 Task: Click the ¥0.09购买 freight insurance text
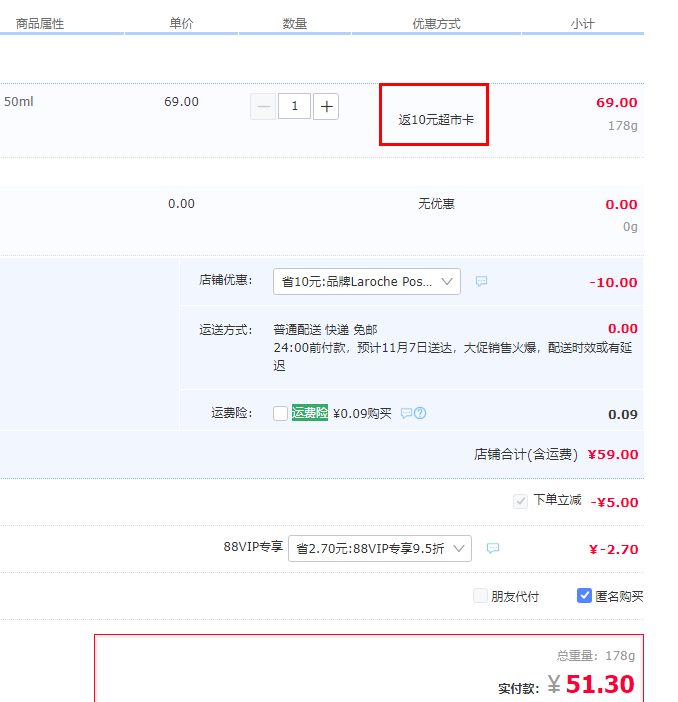[x=362, y=413]
